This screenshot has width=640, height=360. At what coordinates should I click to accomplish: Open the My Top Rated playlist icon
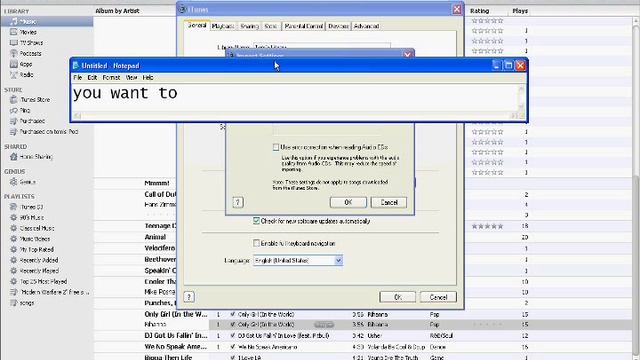click(14, 249)
